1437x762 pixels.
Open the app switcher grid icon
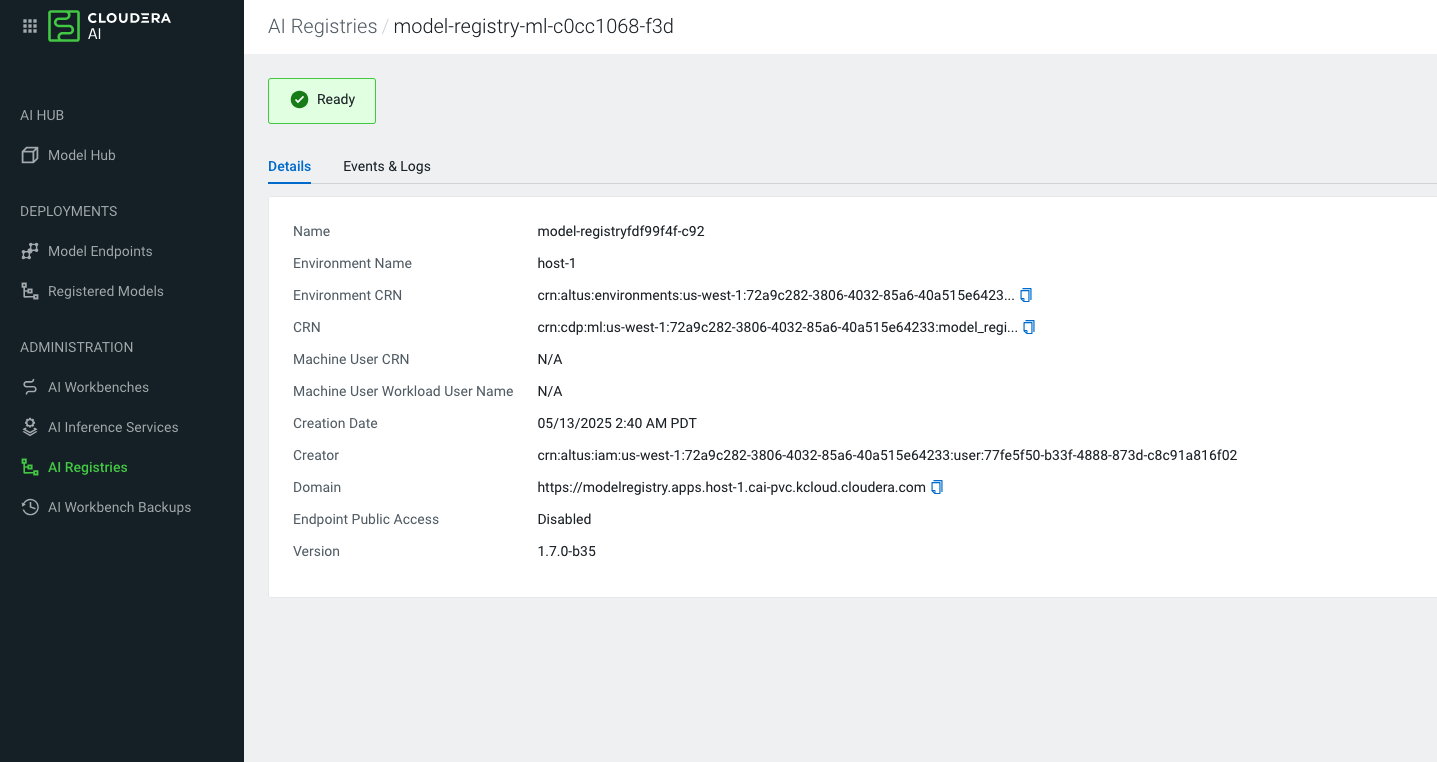29,27
